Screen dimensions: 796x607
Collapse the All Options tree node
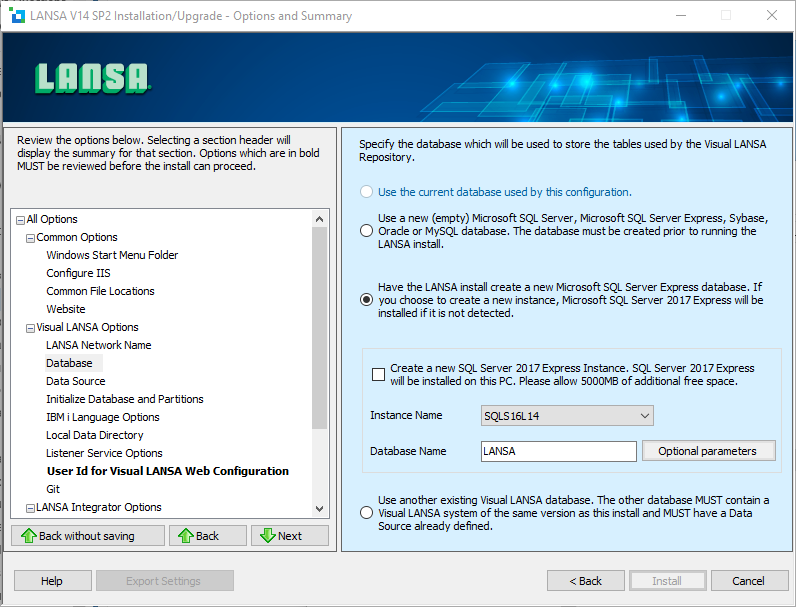[20, 220]
